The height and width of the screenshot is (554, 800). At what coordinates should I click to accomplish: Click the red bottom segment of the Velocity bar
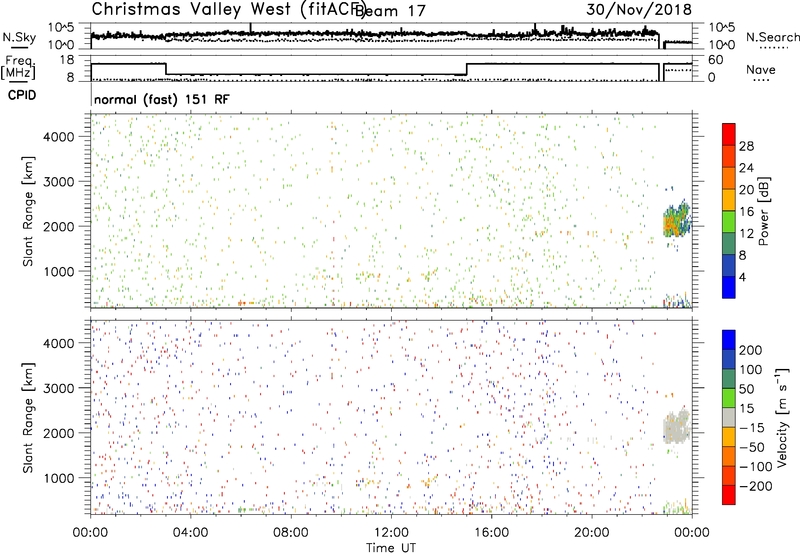[x=729, y=495]
